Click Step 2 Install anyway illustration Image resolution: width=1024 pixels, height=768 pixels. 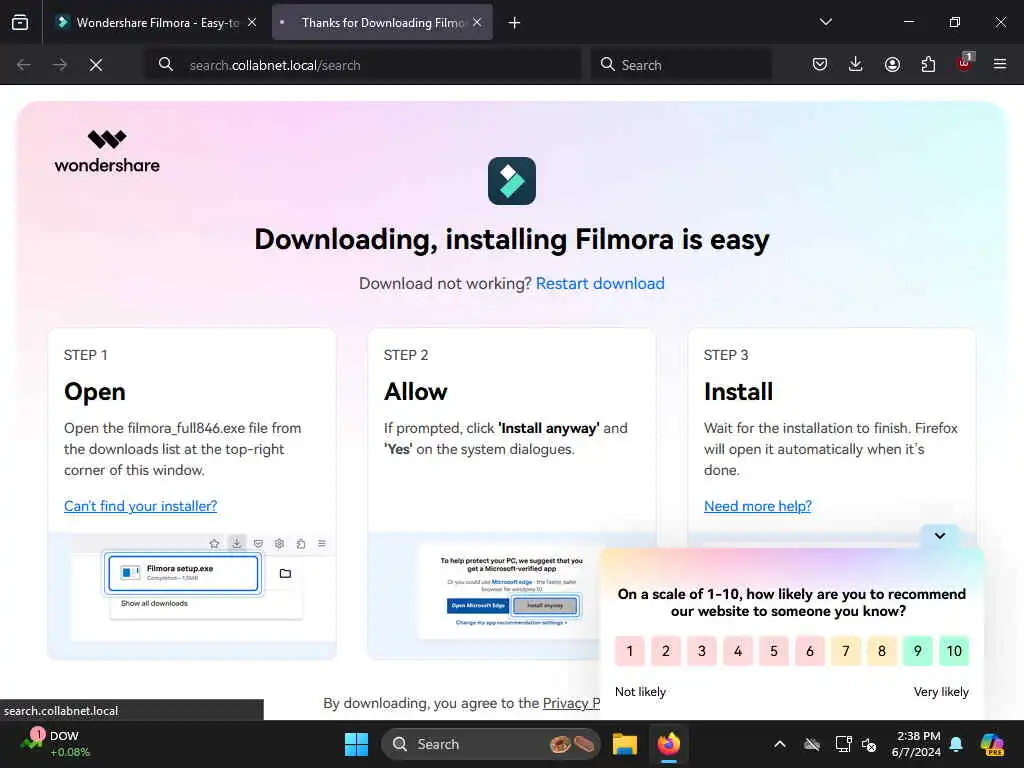pyautogui.click(x=545, y=605)
